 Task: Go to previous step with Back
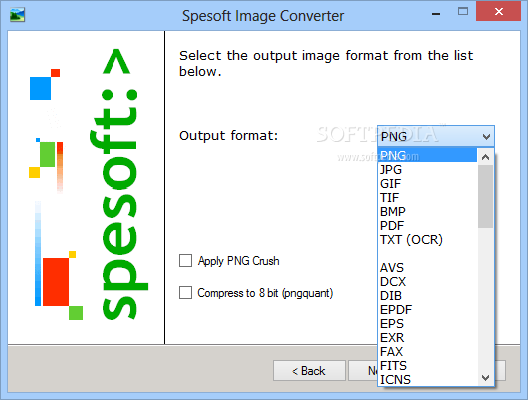tap(309, 371)
